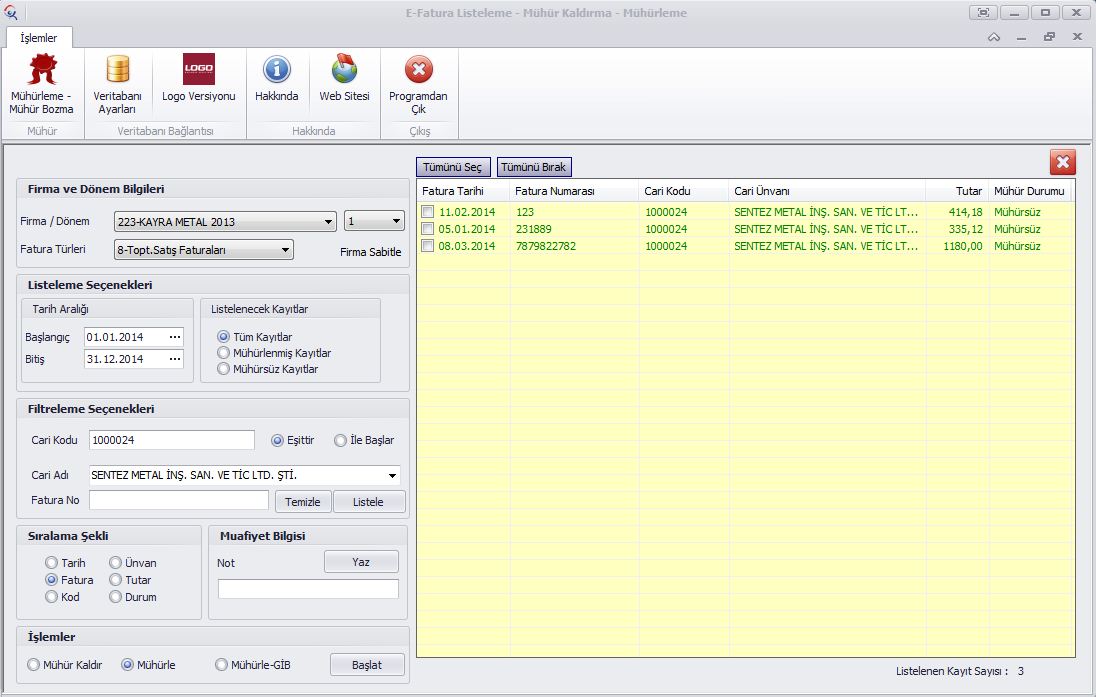
Task: Open the Başlangıç date picker ellipsis
Action: tap(175, 337)
